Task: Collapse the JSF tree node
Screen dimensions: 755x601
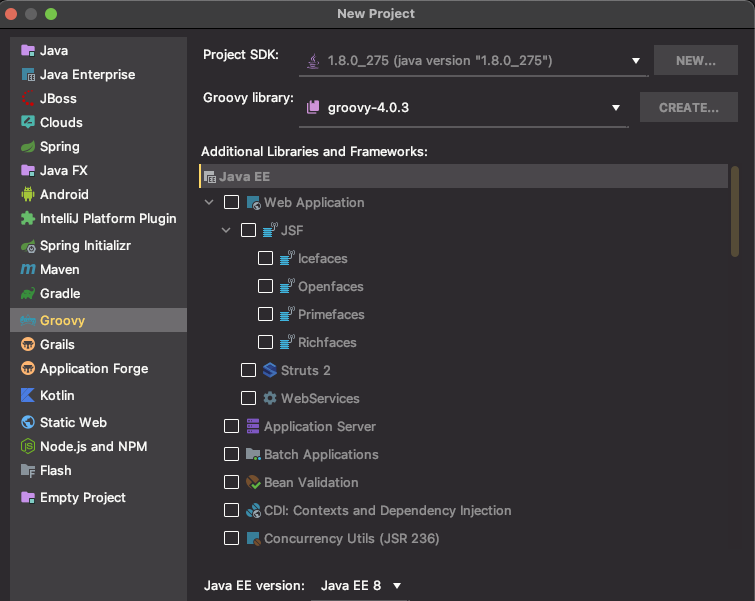Action: point(226,230)
